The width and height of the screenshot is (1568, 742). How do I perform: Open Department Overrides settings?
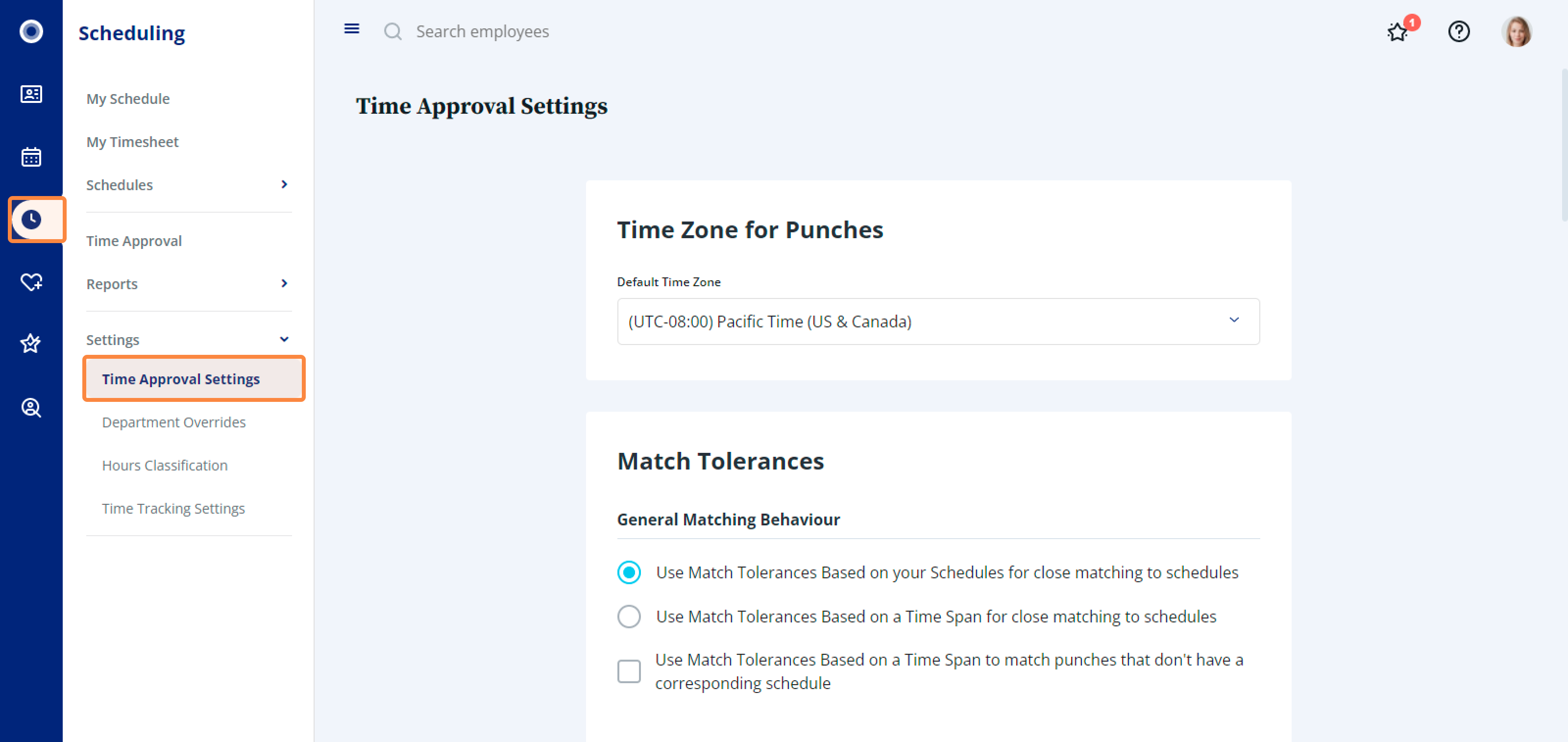173,422
